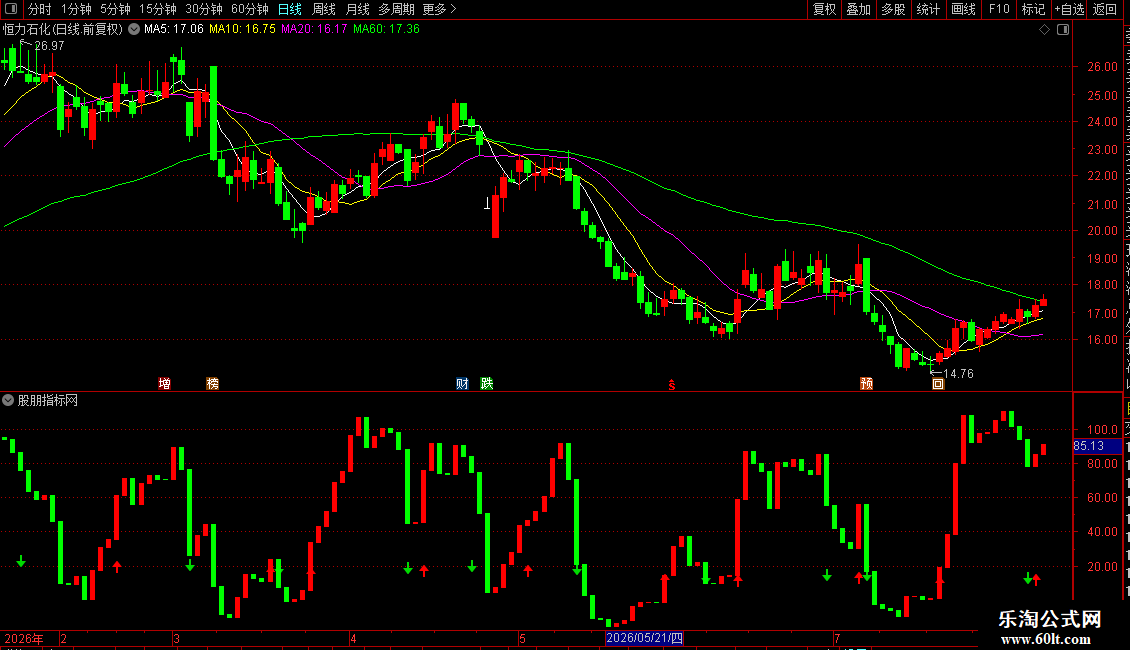Screen dimensions: 1130x650
Task: Click the MA60: 17.36 value
Action: [x=386, y=29]
